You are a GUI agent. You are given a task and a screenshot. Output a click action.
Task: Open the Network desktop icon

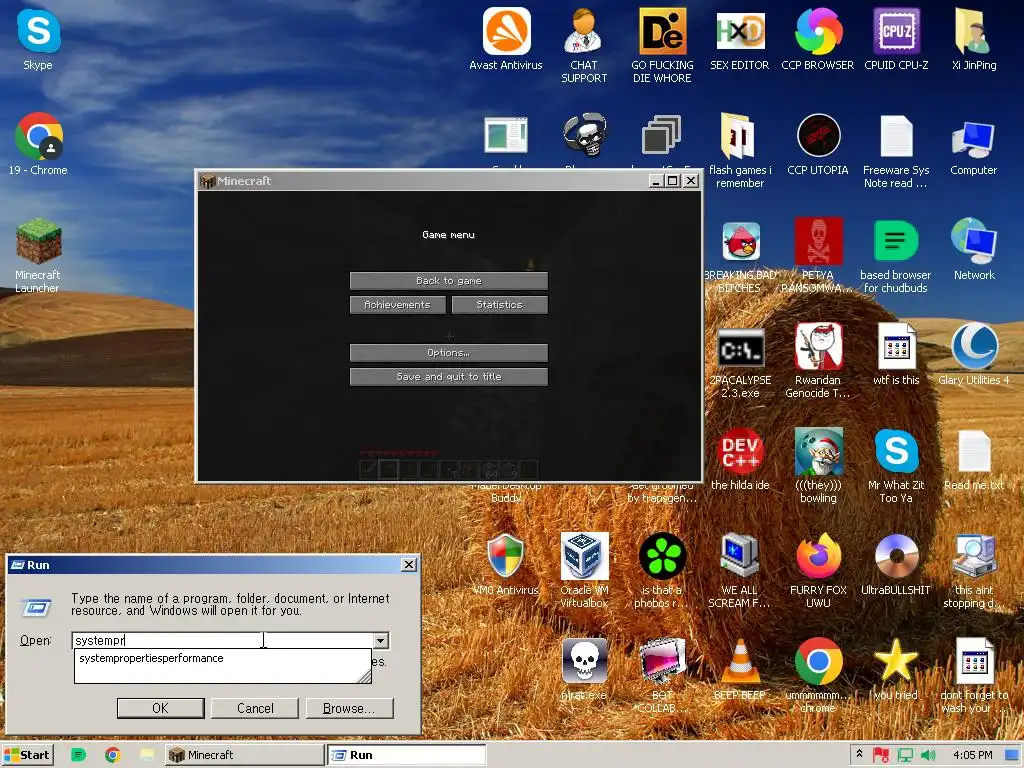point(974,249)
